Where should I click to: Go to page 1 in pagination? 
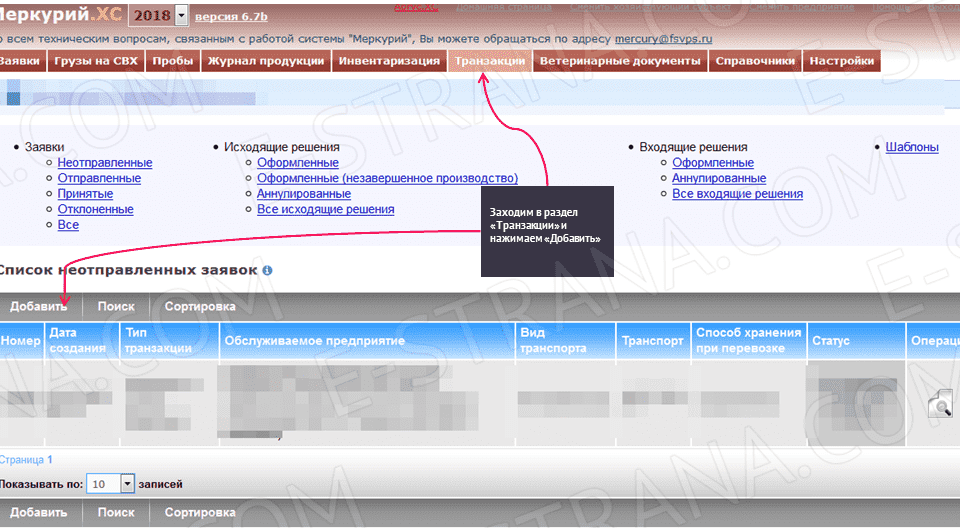pyautogui.click(x=50, y=459)
